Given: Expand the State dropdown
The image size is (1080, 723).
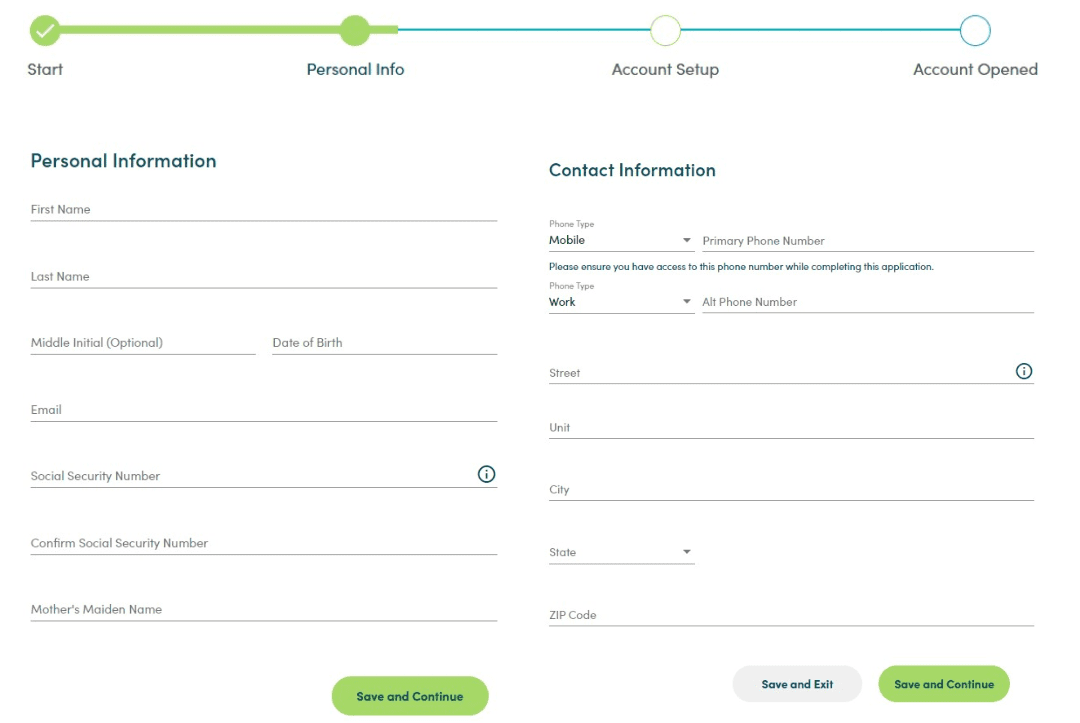Looking at the screenshot, I should coord(620,552).
